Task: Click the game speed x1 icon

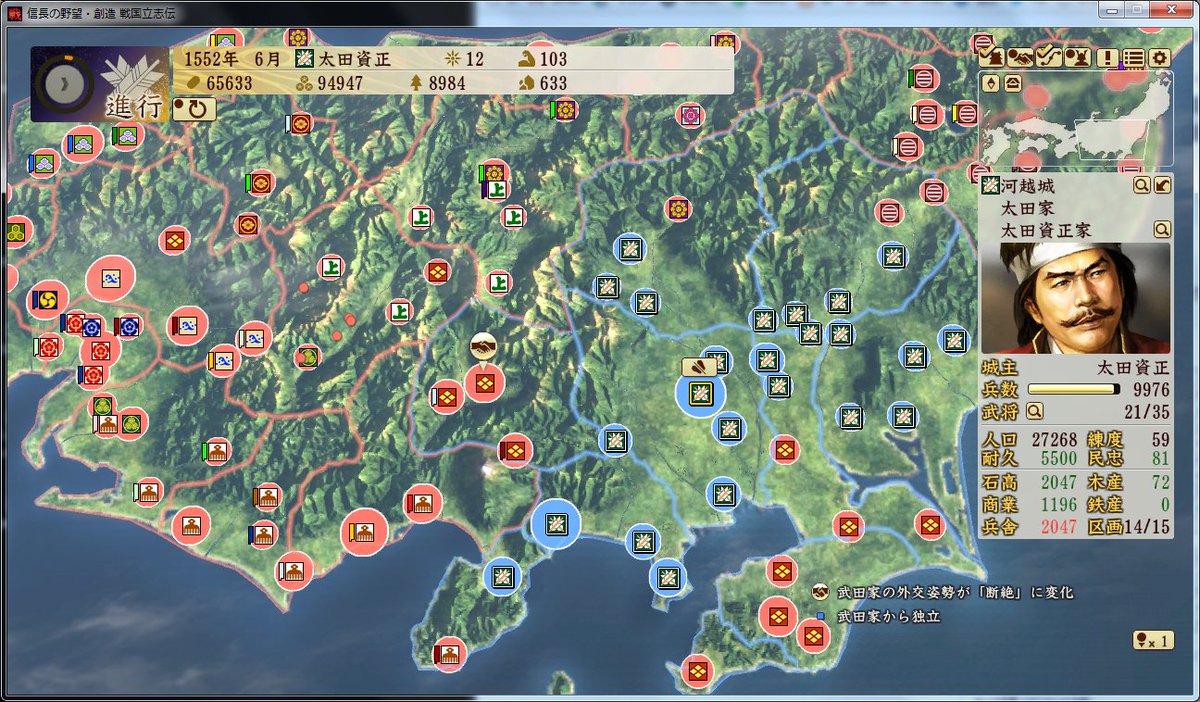Action: coord(1153,640)
